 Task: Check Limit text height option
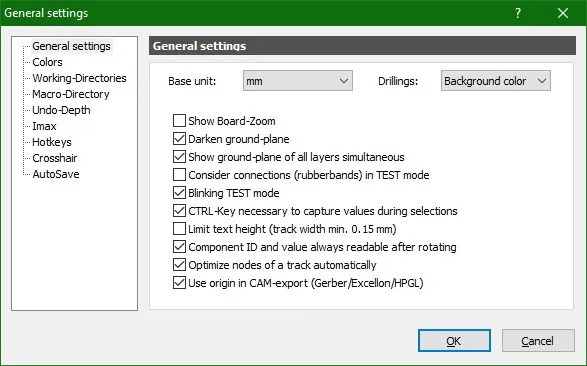point(179,229)
